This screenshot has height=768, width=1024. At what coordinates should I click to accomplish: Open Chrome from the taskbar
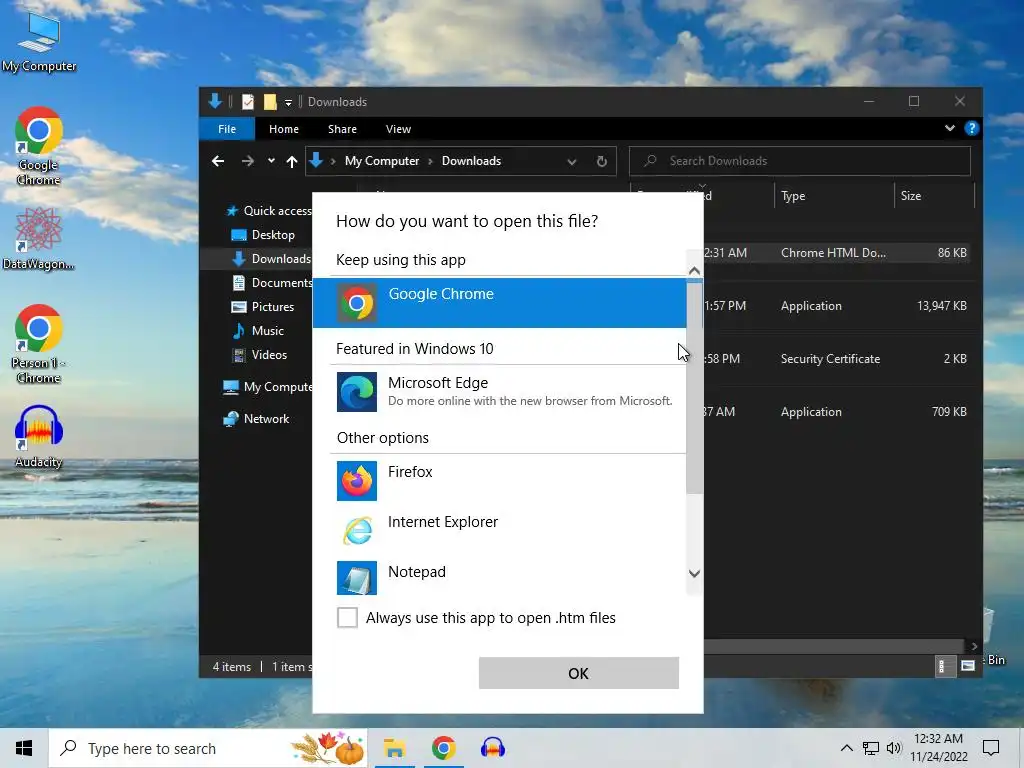tap(443, 748)
